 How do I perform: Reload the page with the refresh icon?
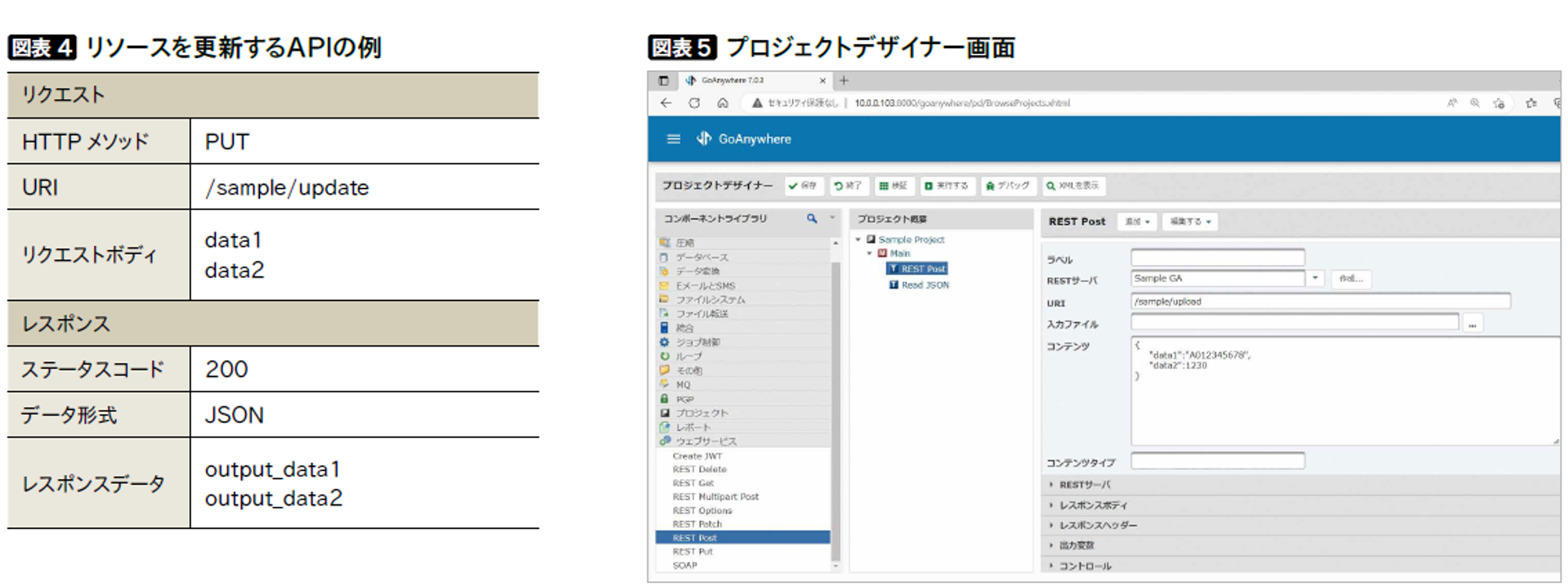tap(694, 103)
